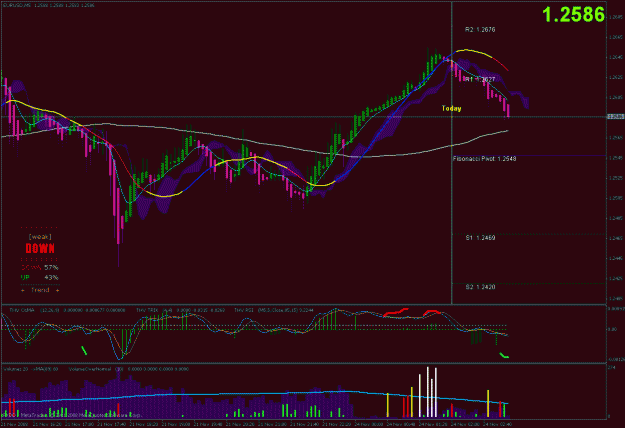The image size is (625, 428).
Task: Click the red DOWN trend signal text
Action: tap(40, 249)
